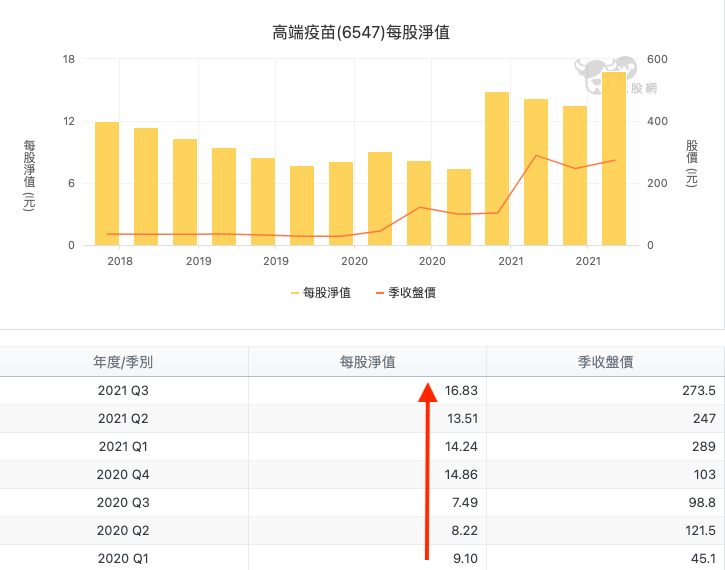
Task: Click the right axis label 股價 (元)
Action: pos(692,163)
